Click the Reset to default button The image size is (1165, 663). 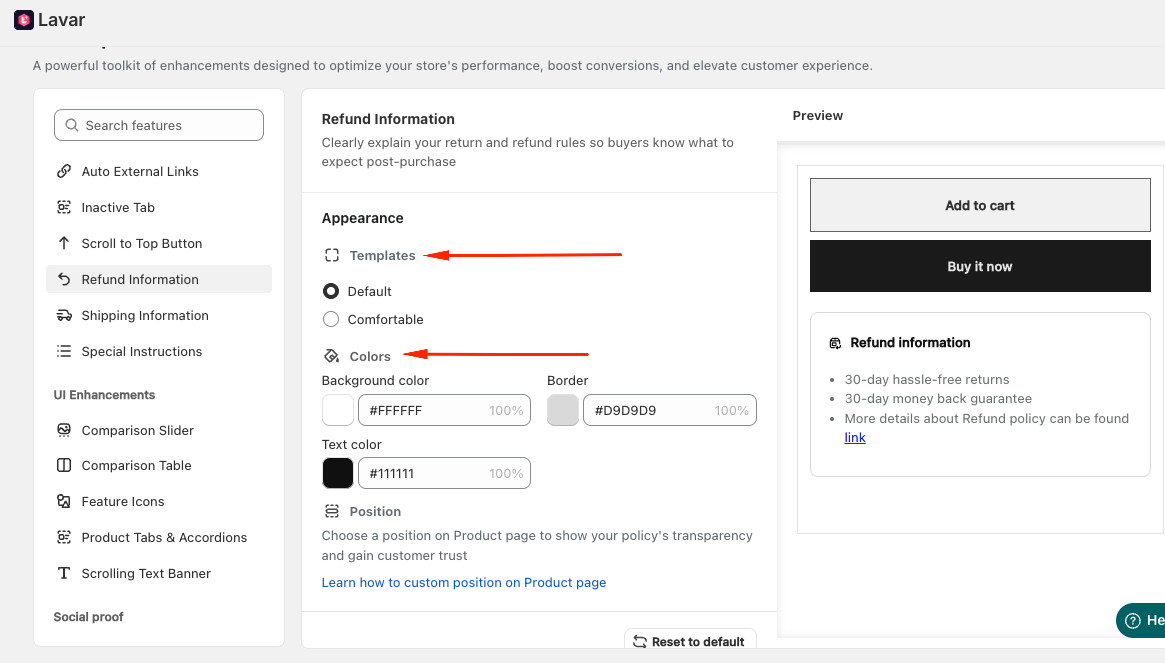[x=690, y=641]
